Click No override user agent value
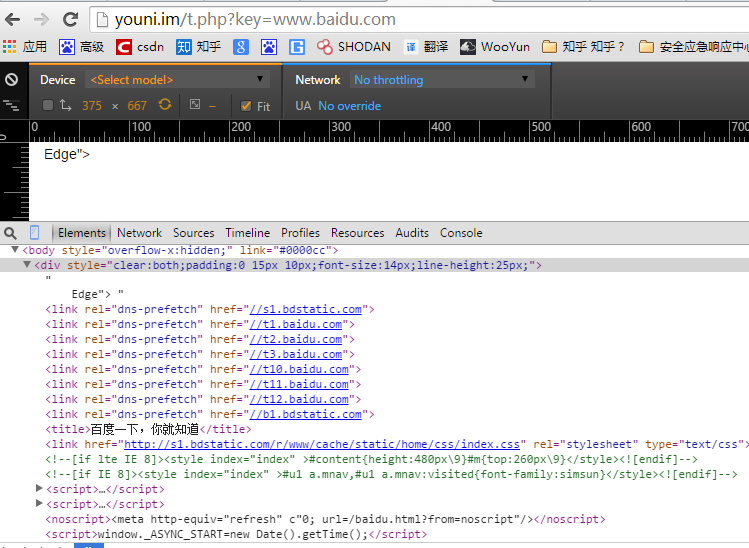The height and width of the screenshot is (548, 749). 350,106
